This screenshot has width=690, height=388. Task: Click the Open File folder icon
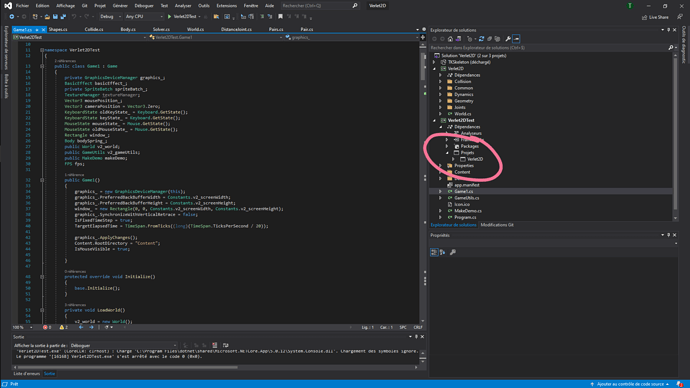[47, 17]
